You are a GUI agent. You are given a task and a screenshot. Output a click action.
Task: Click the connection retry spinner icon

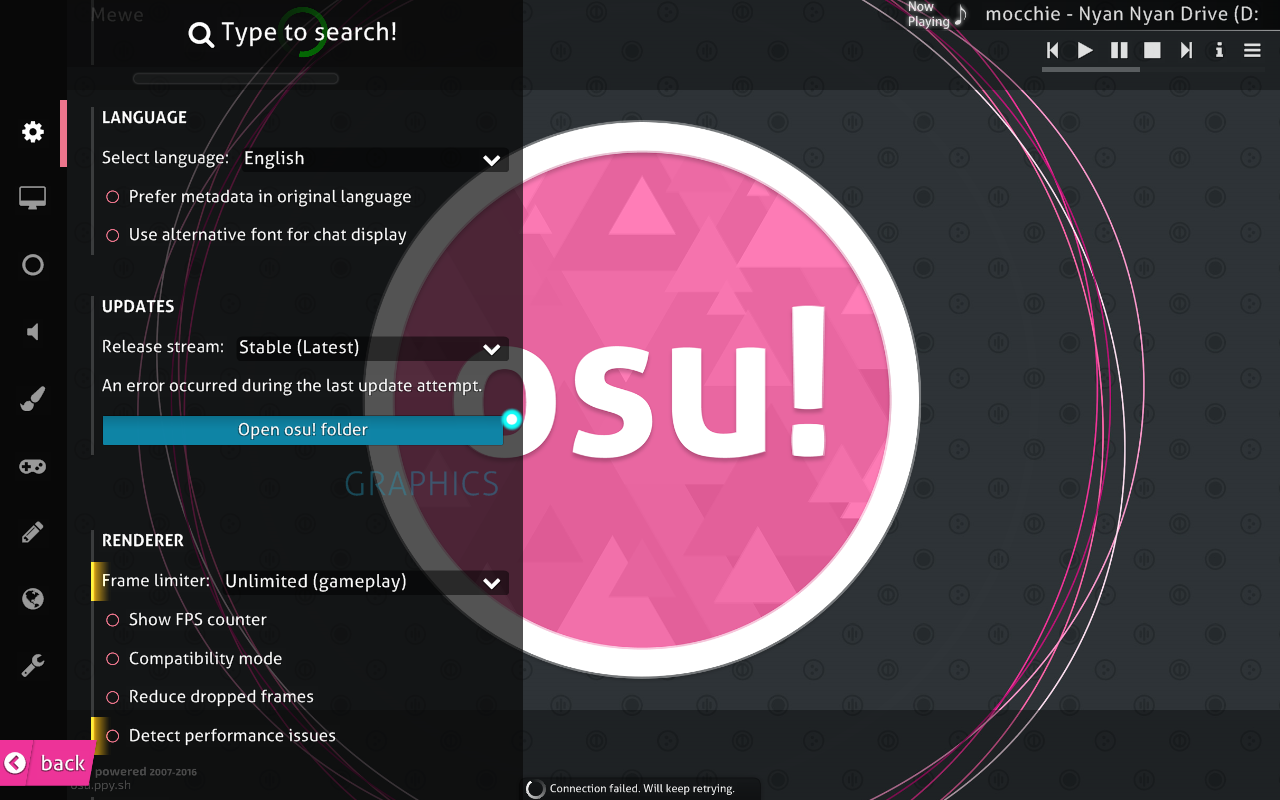tap(535, 789)
